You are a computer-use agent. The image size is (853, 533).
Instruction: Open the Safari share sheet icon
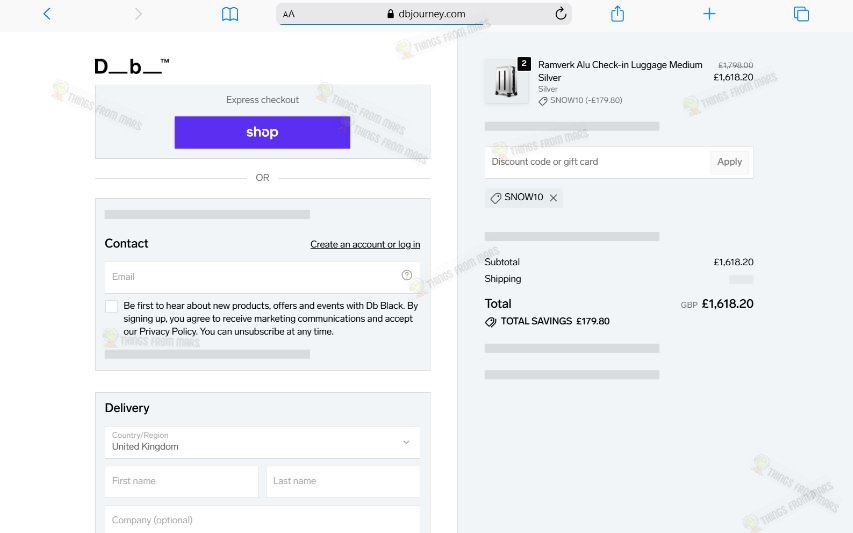tap(617, 14)
